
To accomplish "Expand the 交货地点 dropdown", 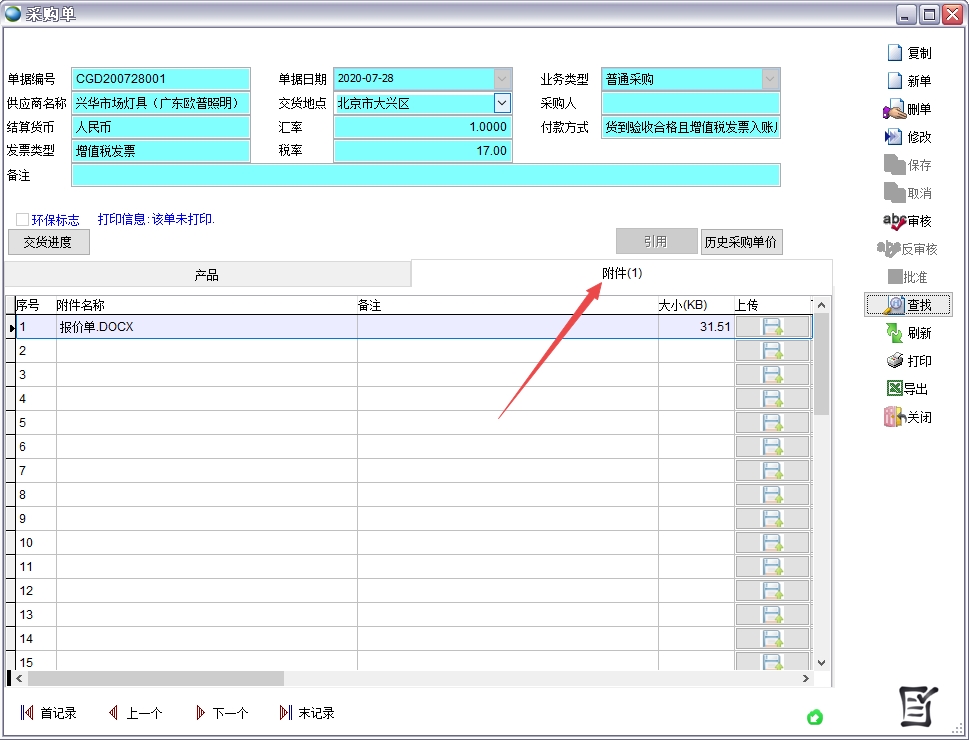I will (502, 103).
